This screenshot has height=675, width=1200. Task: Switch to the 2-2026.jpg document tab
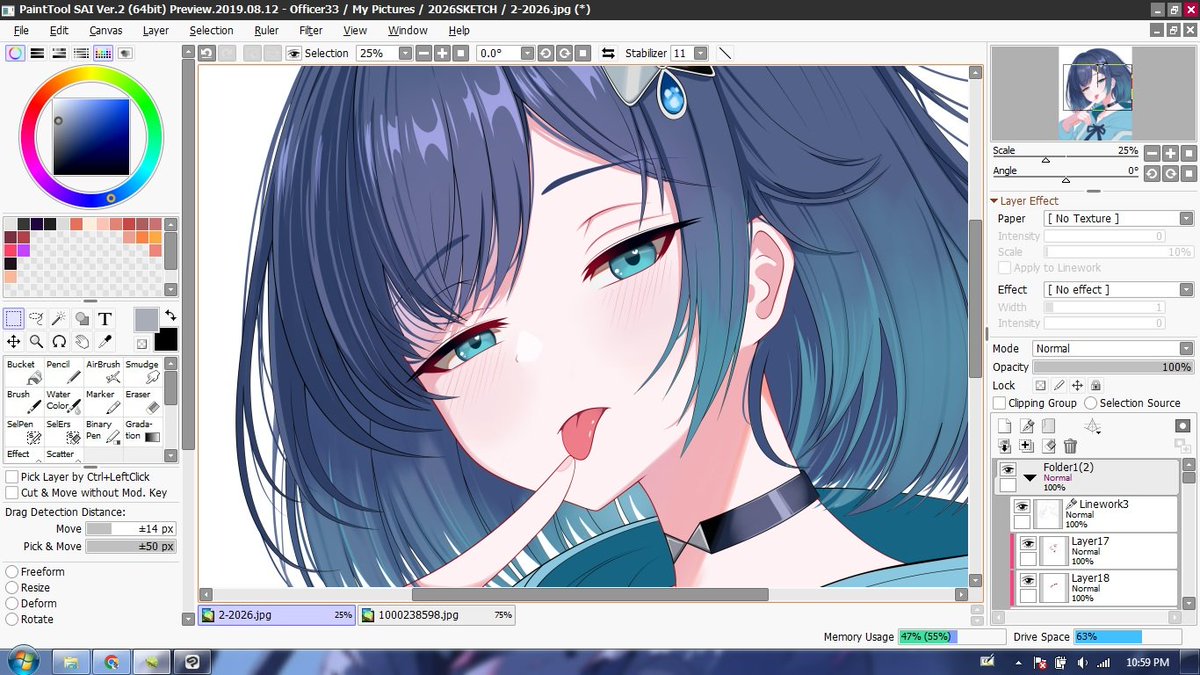pos(277,615)
